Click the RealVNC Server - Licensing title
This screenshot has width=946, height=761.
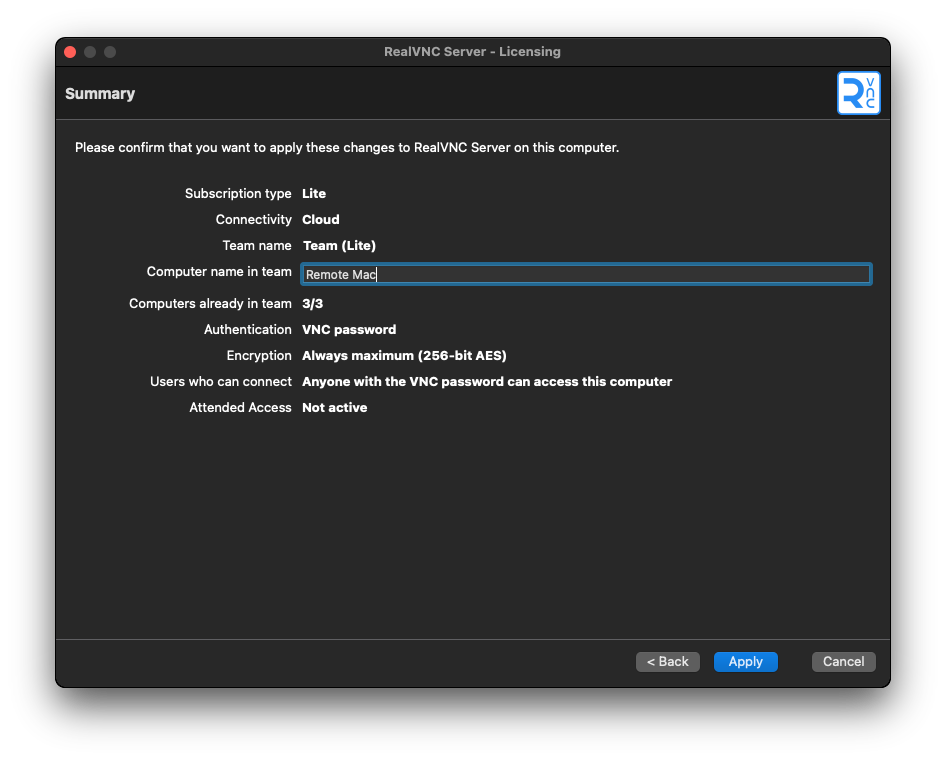pyautogui.click(x=472, y=52)
